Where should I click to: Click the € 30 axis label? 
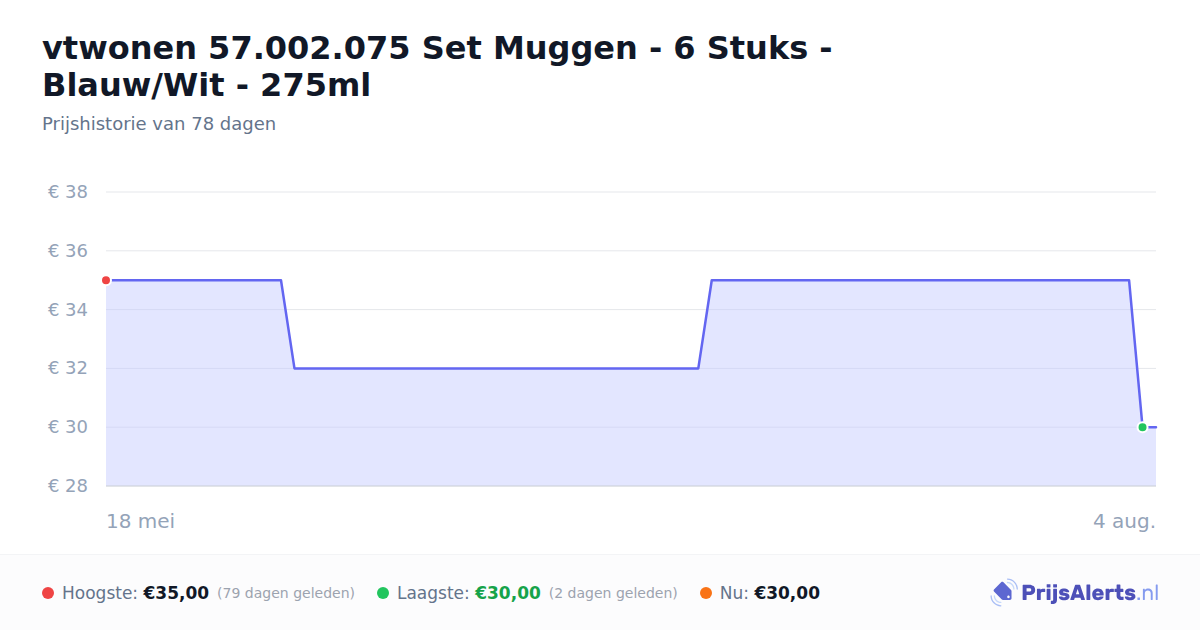tap(68, 427)
